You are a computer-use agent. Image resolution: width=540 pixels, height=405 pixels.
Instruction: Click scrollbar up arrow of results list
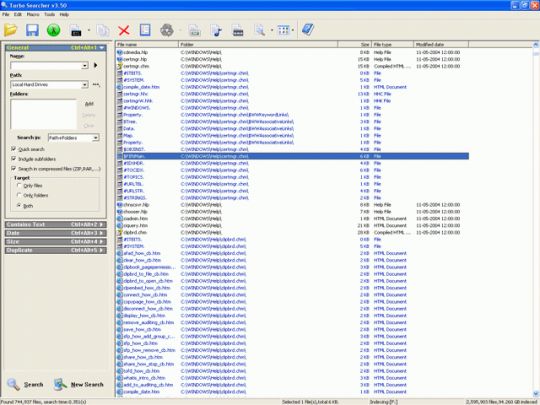pos(536,45)
